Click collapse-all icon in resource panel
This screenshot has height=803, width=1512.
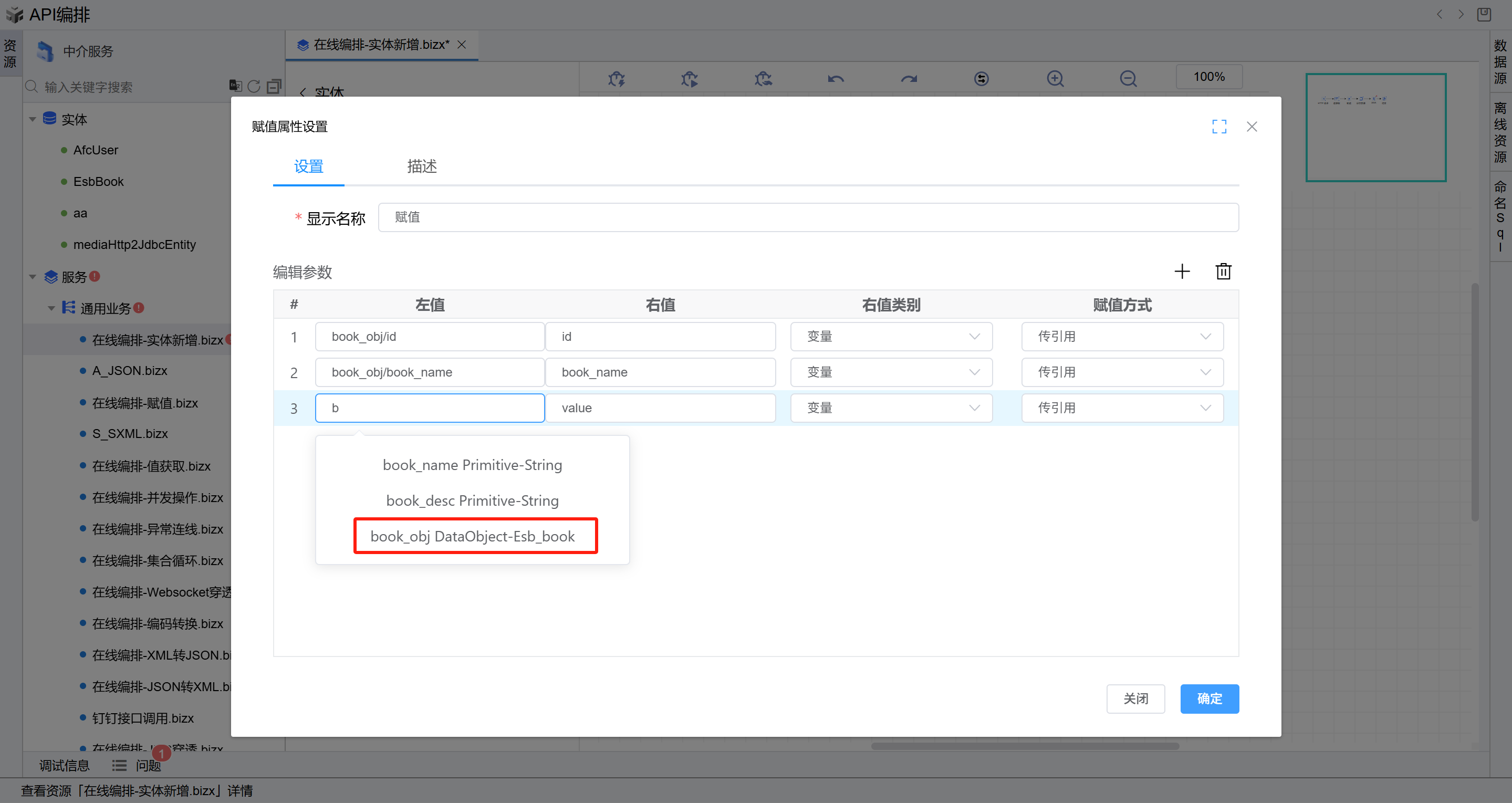[274, 86]
